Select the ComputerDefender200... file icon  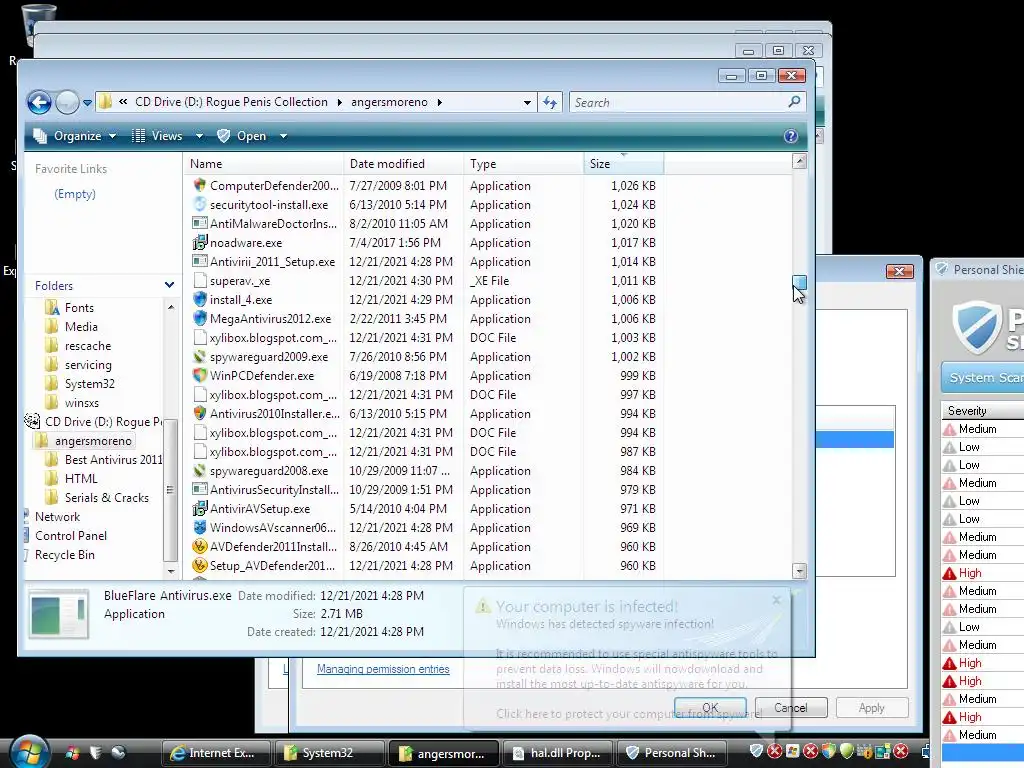(200, 185)
